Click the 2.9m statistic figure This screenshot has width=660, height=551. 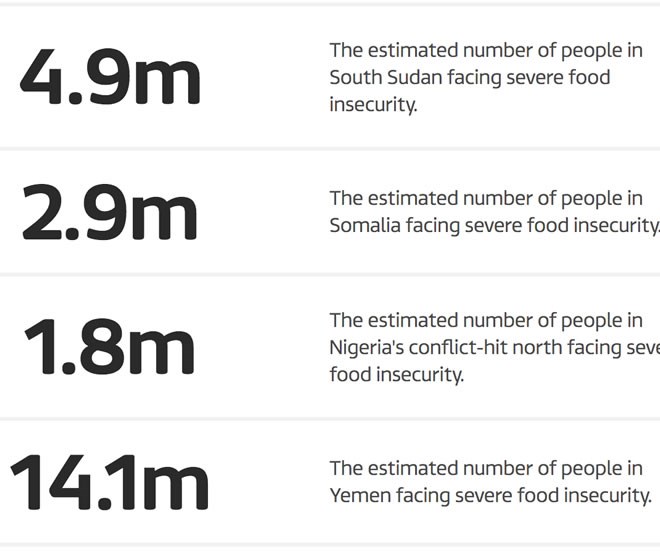click(x=110, y=213)
